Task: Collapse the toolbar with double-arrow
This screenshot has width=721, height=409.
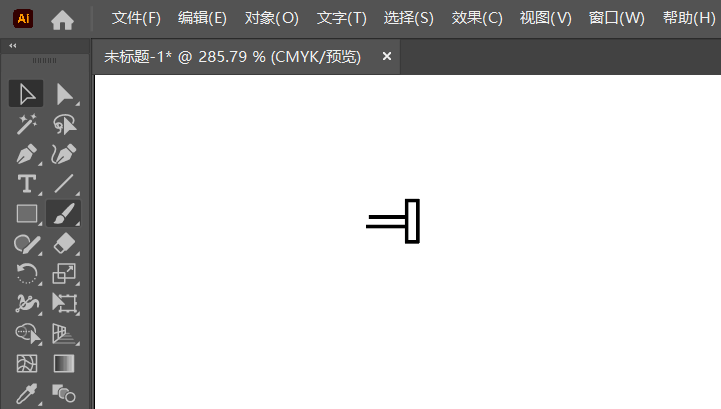Action: click(13, 46)
